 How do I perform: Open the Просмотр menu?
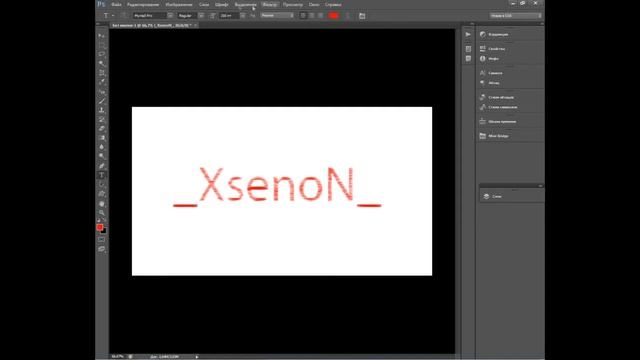[293, 4]
